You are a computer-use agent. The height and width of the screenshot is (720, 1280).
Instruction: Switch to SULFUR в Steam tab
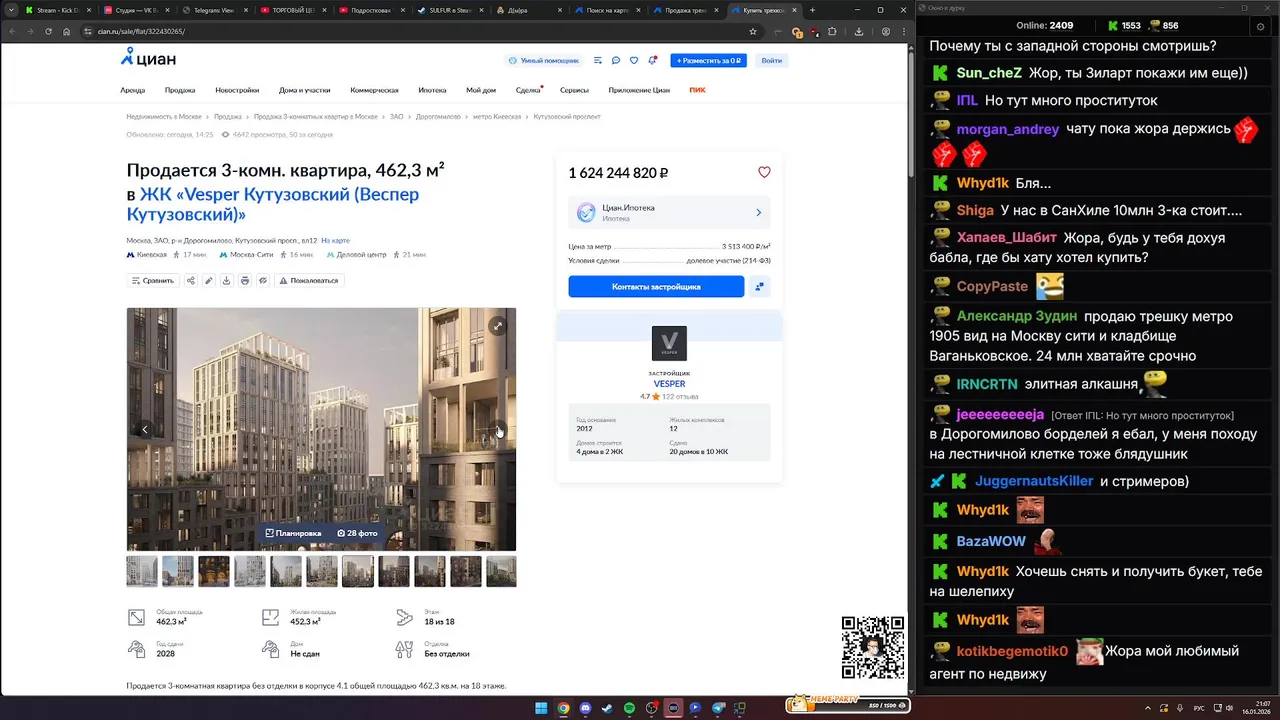pos(450,10)
